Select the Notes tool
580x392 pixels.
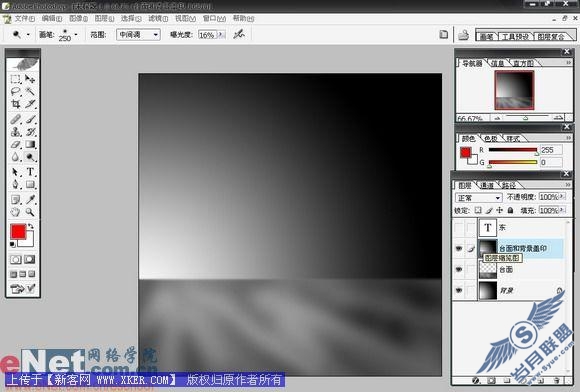click(x=16, y=200)
